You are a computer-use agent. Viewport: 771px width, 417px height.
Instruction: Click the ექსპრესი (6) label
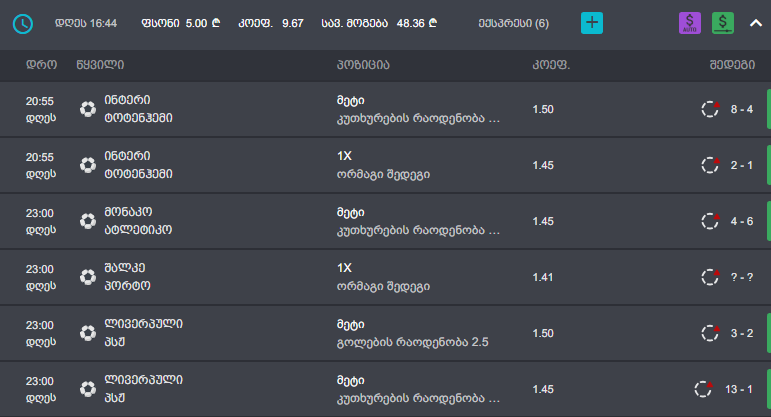pos(513,24)
